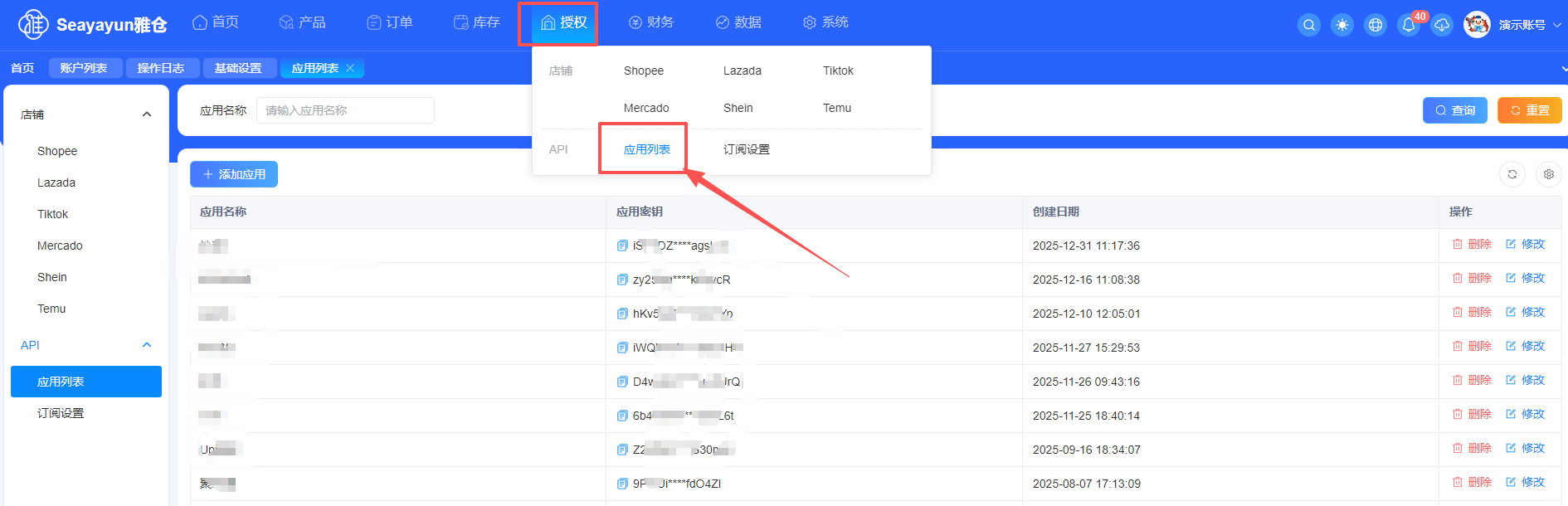Copy app key in 2025-11-25 row
This screenshot has height=506, width=1568.
622,416
